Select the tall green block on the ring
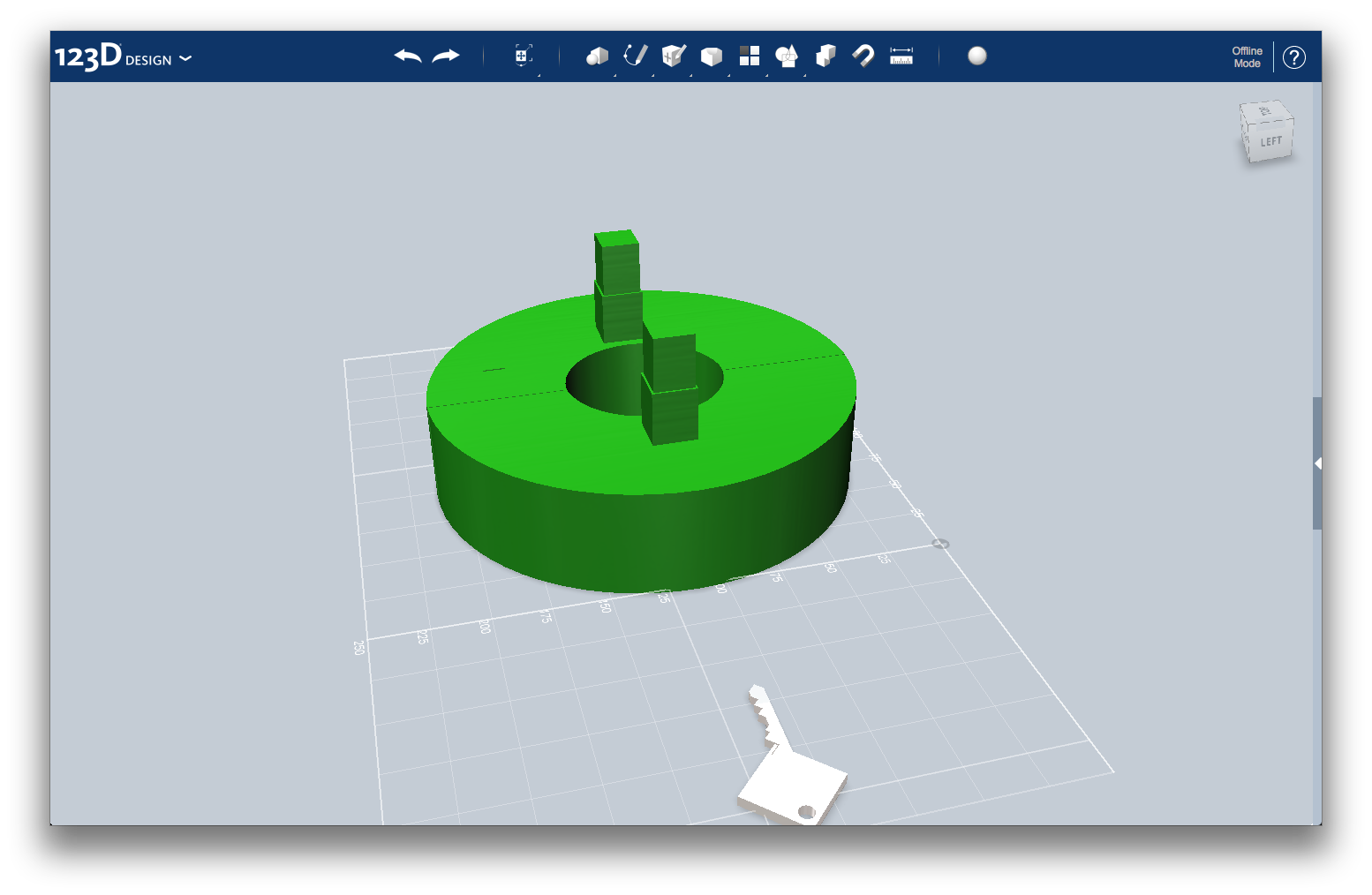1372x895 pixels. (617, 284)
